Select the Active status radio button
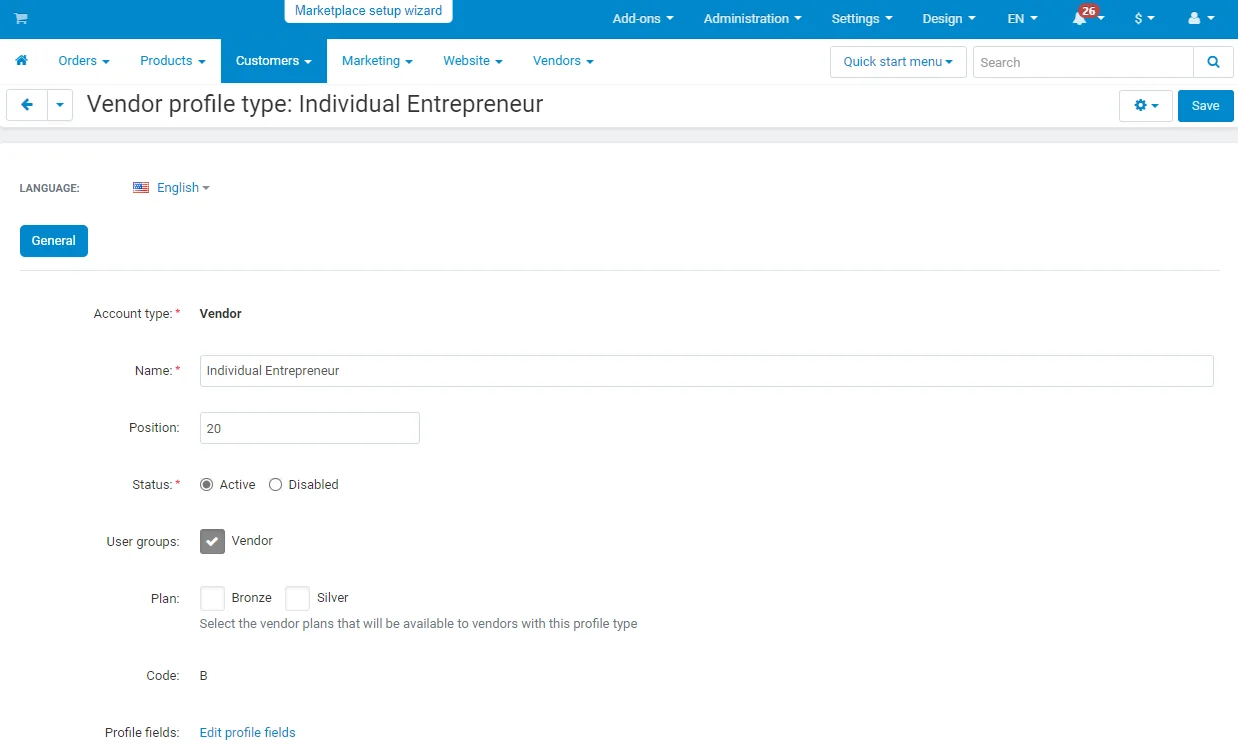This screenshot has height=755, width=1238. pos(207,485)
